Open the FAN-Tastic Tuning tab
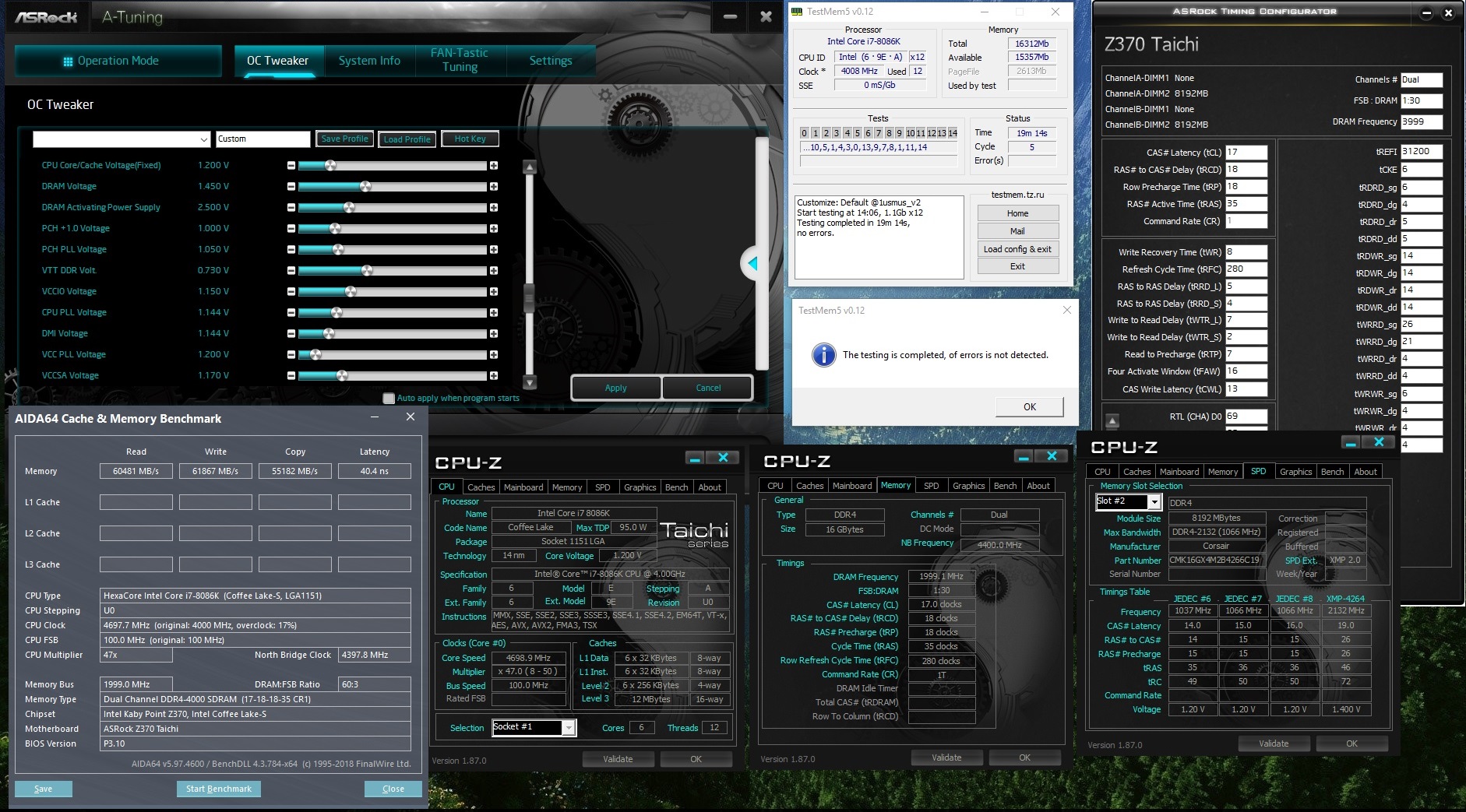The height and width of the screenshot is (812, 1466). pos(460,60)
